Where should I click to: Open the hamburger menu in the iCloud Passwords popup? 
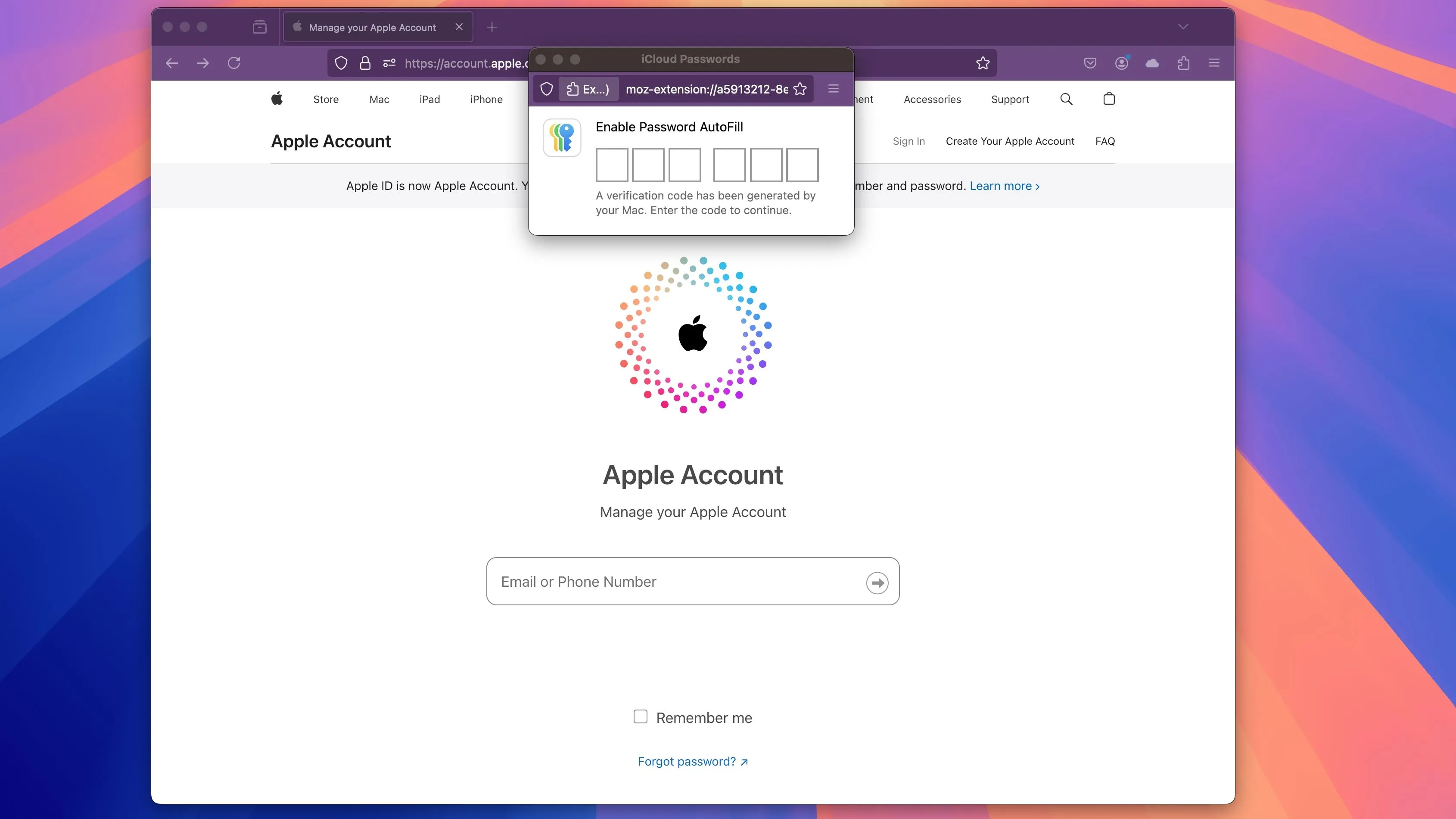coord(833,89)
